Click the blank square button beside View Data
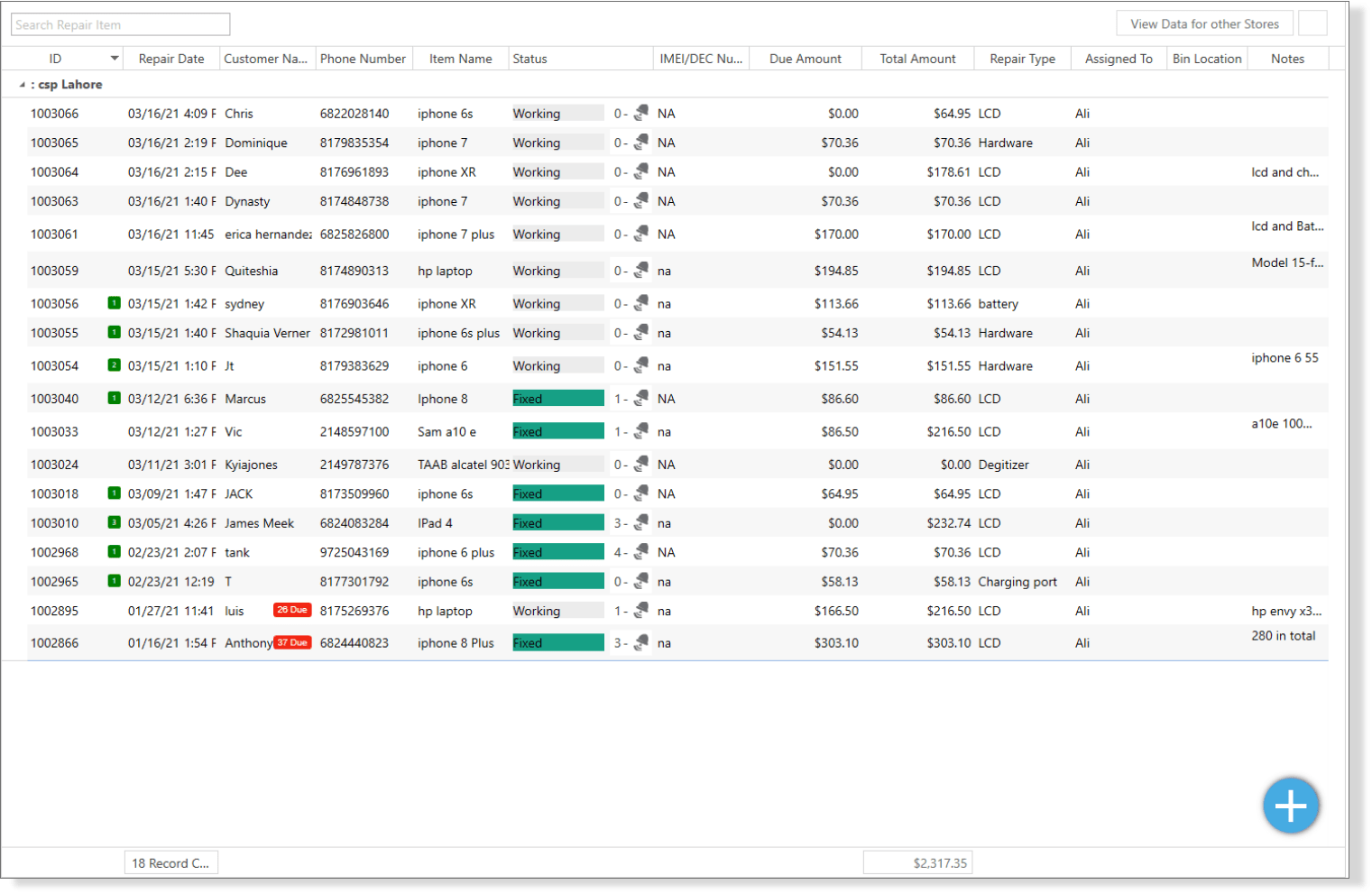This screenshot has width=1372, height=894. pos(1312,24)
